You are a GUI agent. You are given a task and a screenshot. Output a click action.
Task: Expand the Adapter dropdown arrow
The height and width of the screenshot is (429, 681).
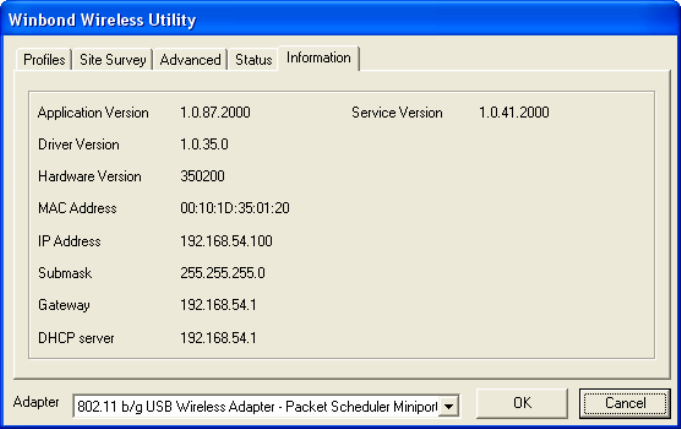coord(449,406)
